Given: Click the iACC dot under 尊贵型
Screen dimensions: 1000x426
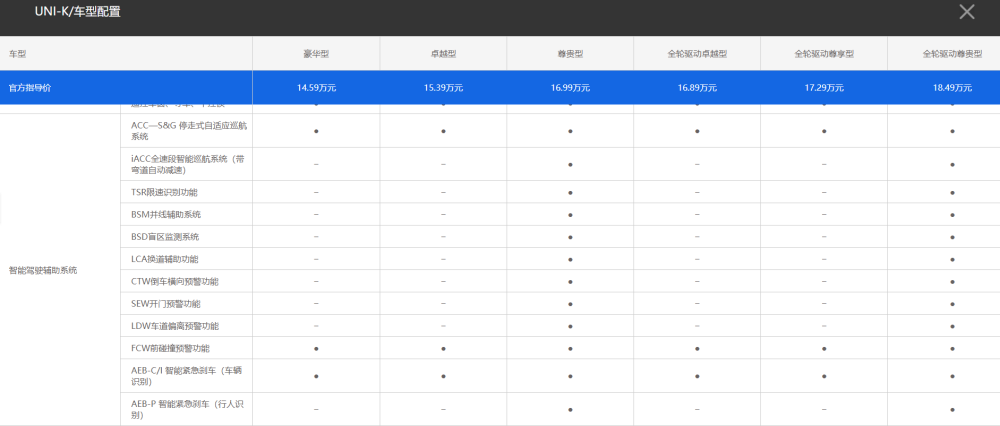Looking at the screenshot, I should (570, 164).
